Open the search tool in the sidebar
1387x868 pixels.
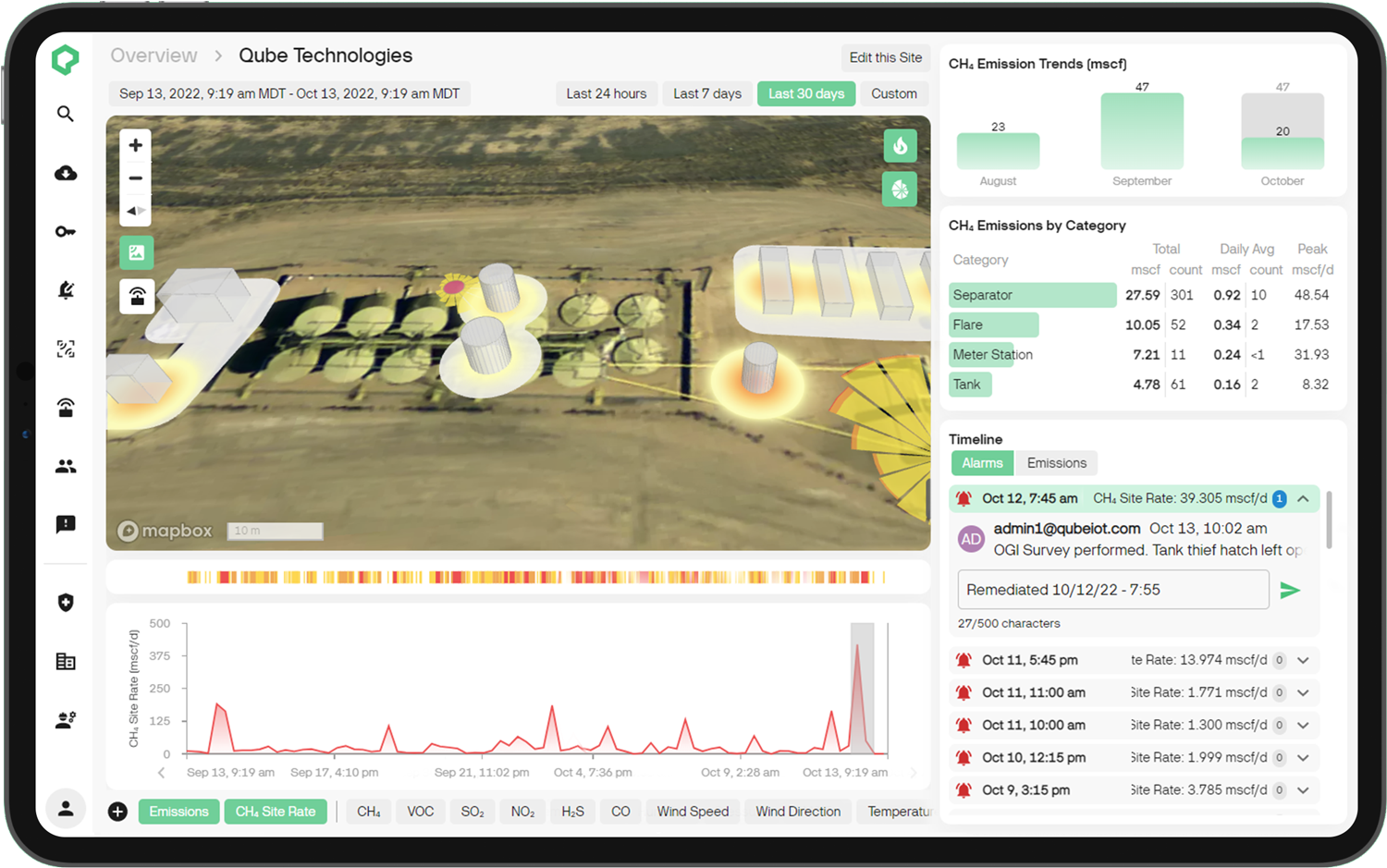(x=65, y=114)
